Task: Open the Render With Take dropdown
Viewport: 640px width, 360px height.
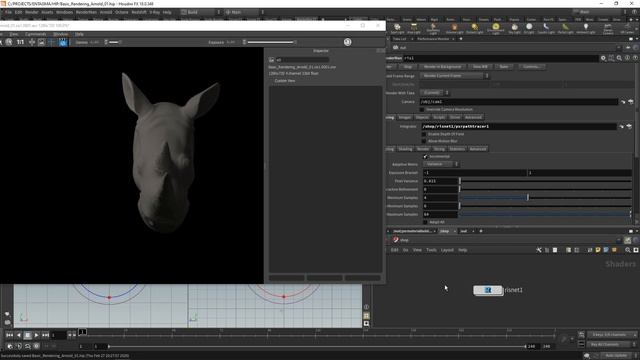Action: pos(434,93)
